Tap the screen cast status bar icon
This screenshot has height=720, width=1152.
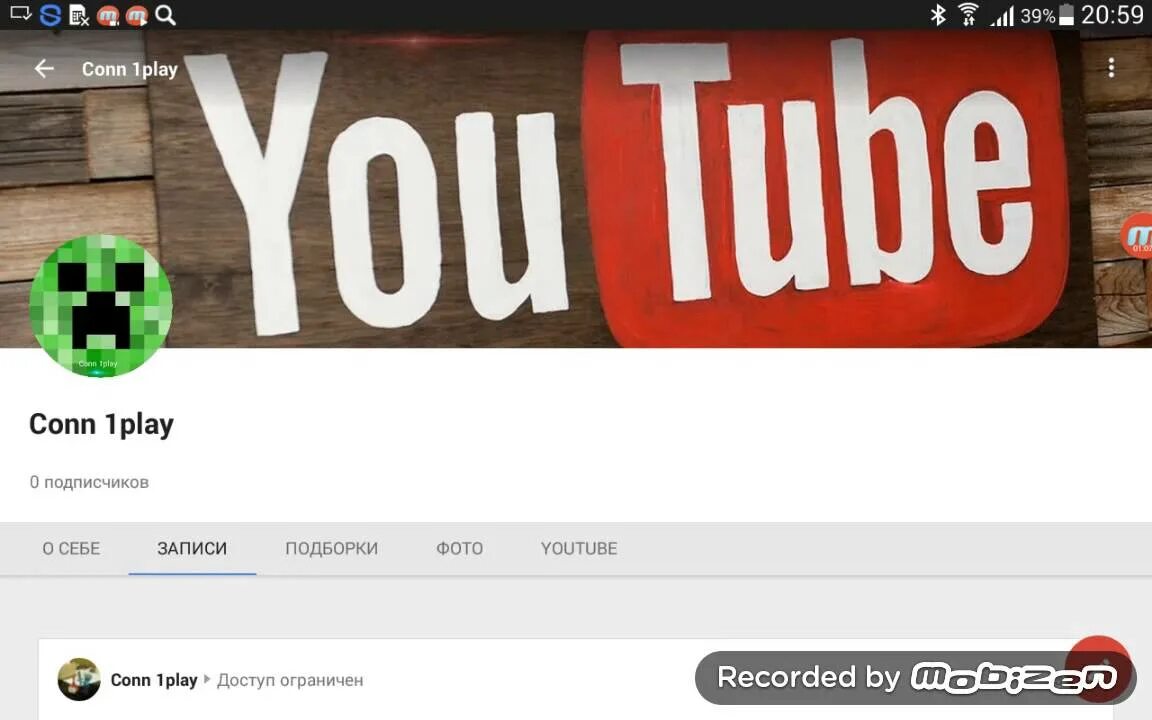21,14
